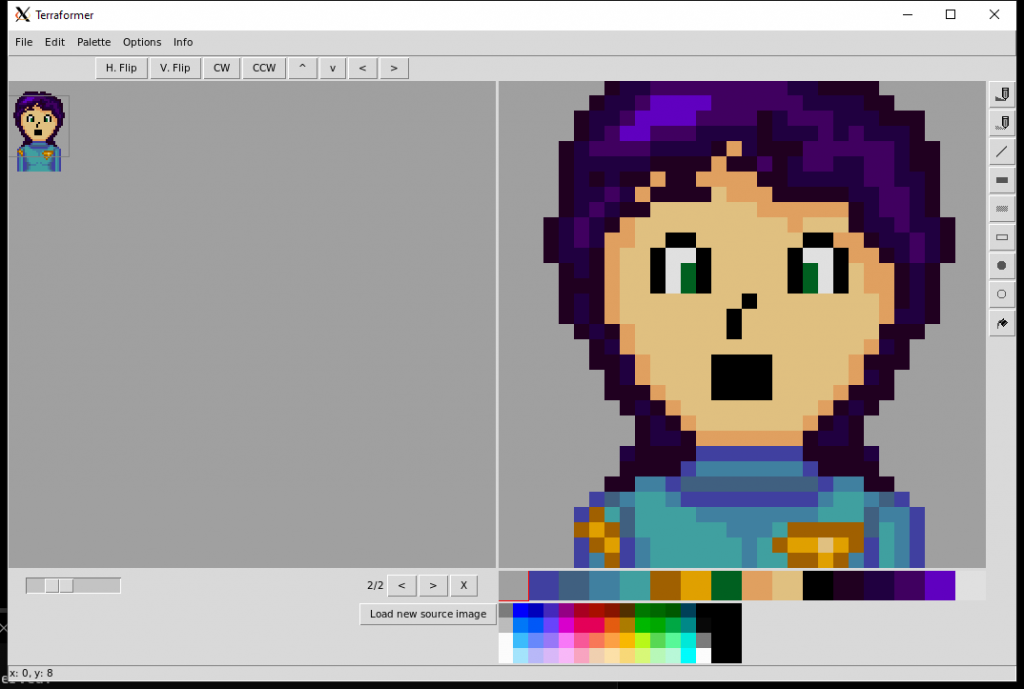Pick magenta from the master color grid
This screenshot has width=1024, height=689.
[x=567, y=626]
